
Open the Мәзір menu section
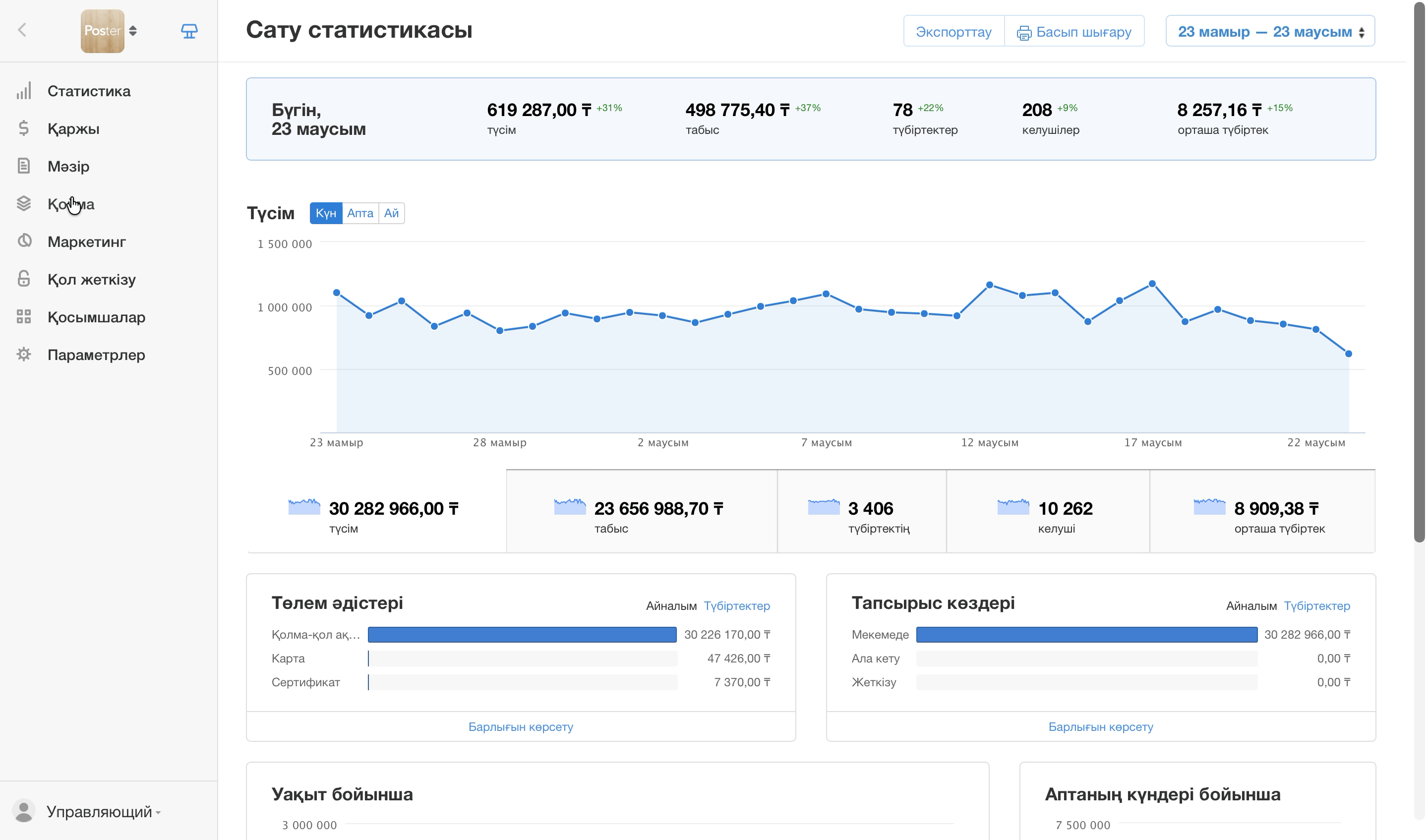tap(68, 166)
